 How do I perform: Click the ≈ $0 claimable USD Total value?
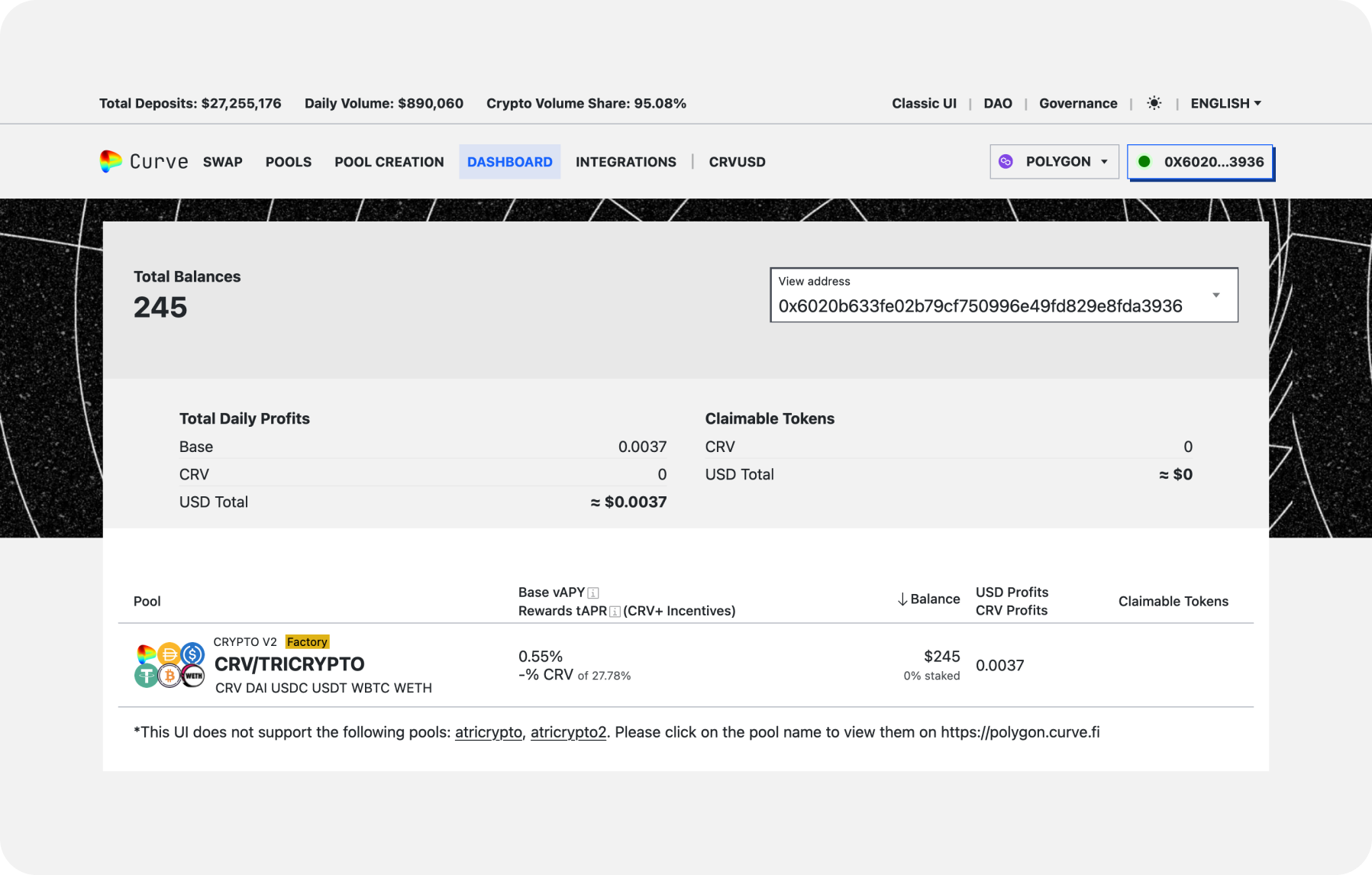(x=1176, y=475)
